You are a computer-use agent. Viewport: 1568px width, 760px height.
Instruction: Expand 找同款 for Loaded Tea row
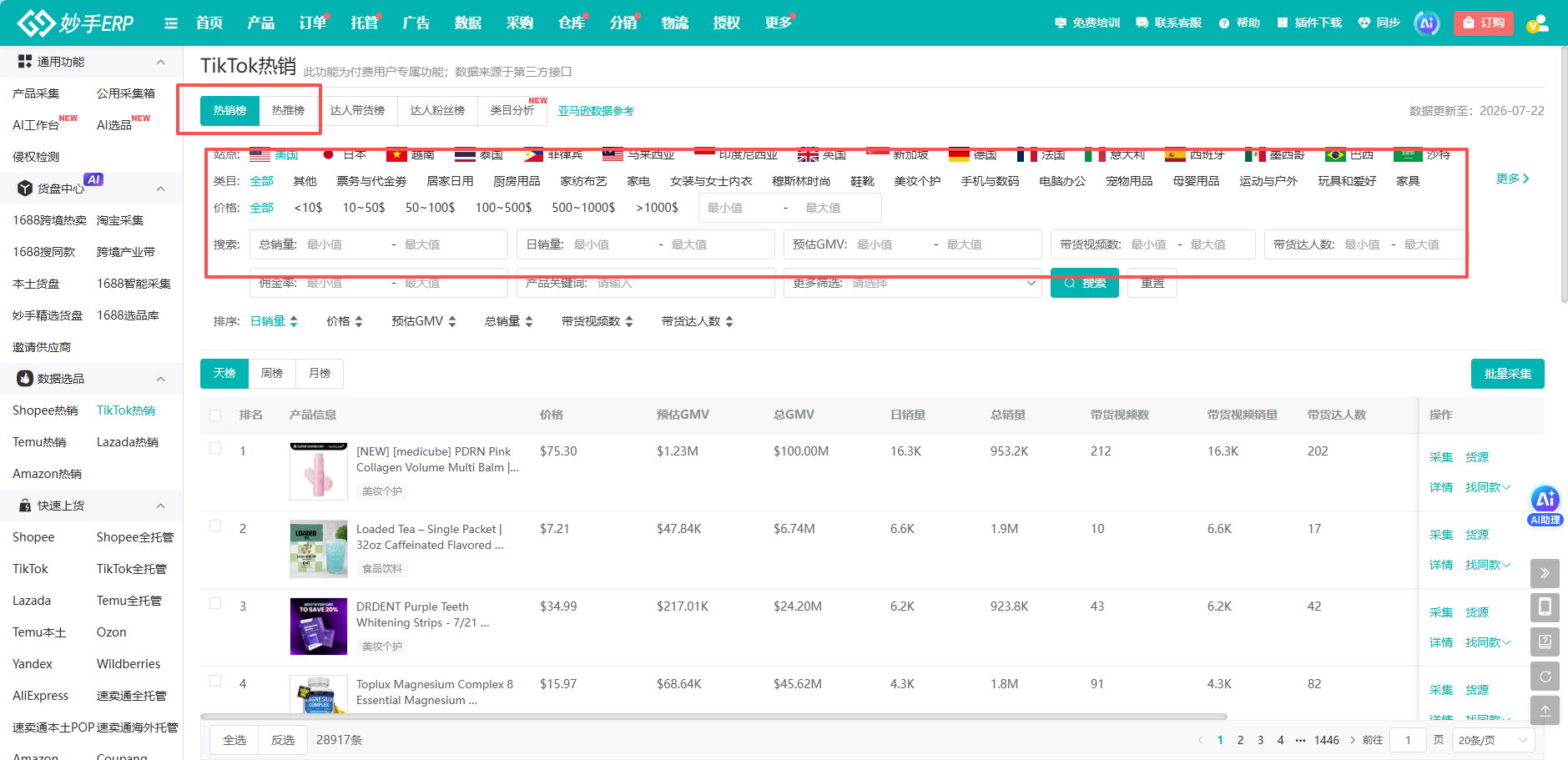(1488, 565)
